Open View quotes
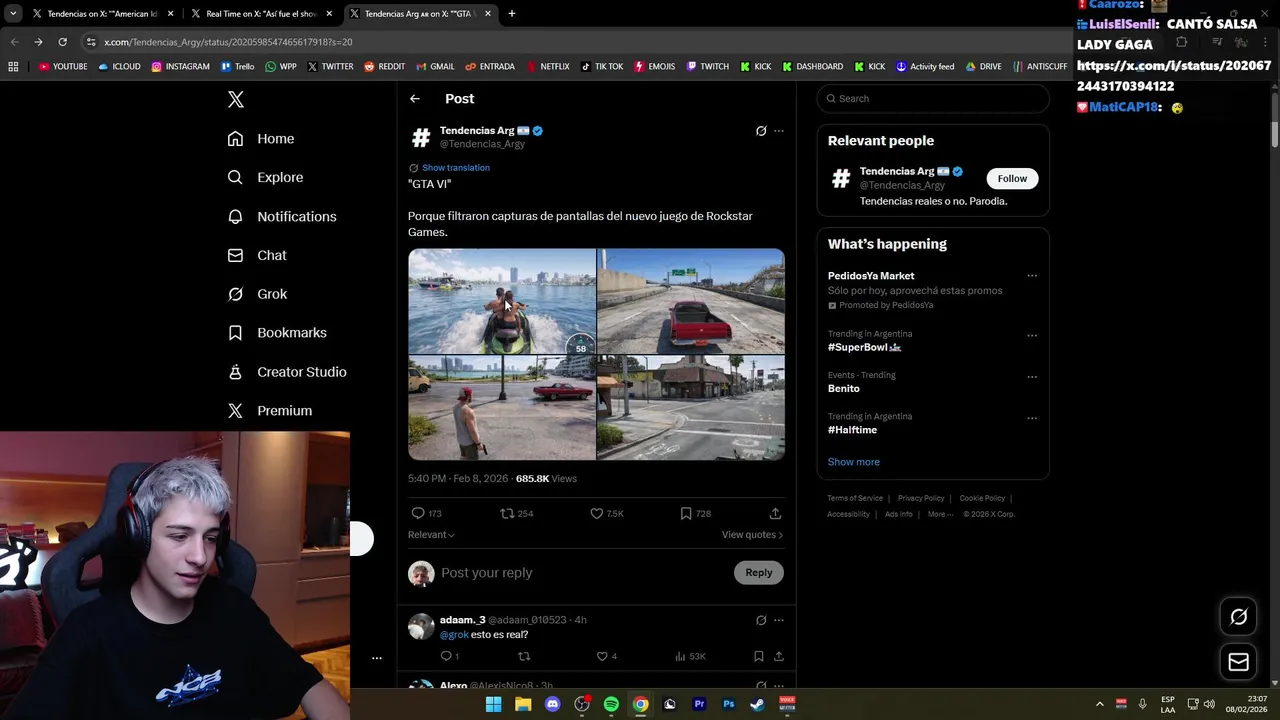 click(752, 535)
